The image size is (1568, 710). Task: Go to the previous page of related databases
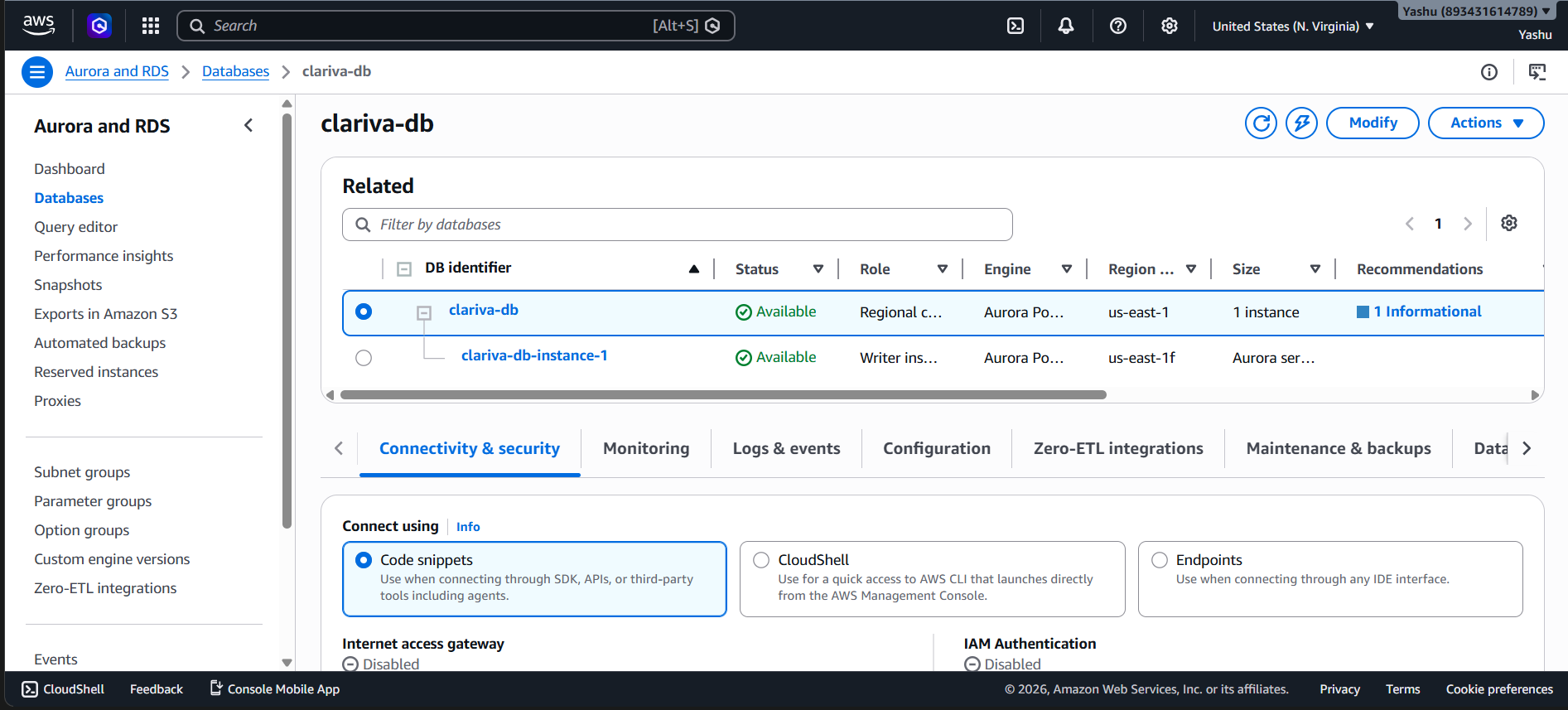point(1410,224)
